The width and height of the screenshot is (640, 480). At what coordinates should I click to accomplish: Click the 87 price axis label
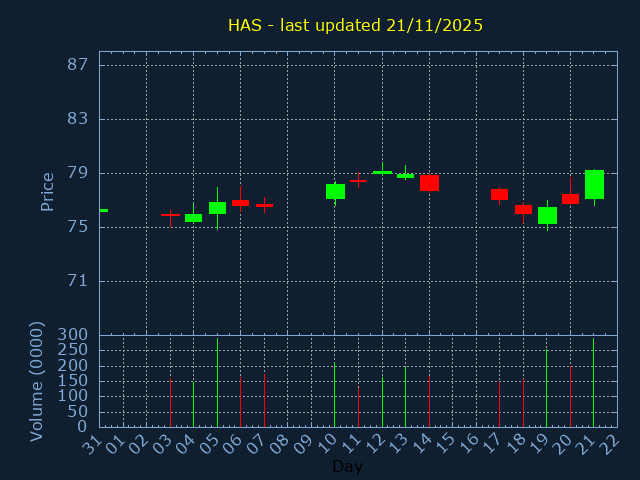[78, 64]
